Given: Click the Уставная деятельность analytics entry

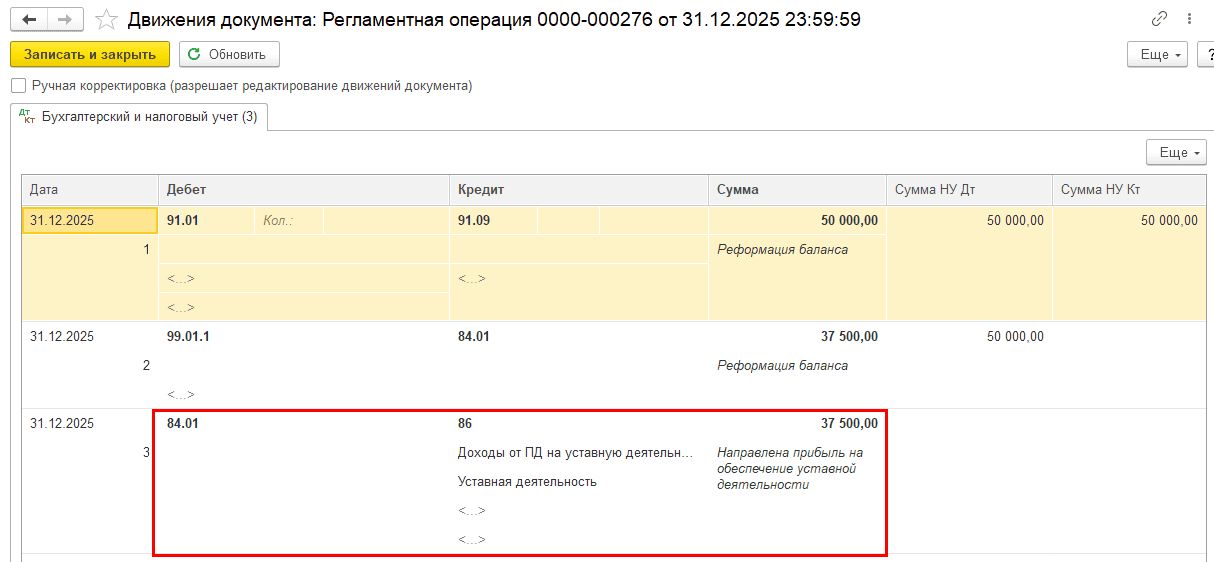Looking at the screenshot, I should tap(527, 481).
